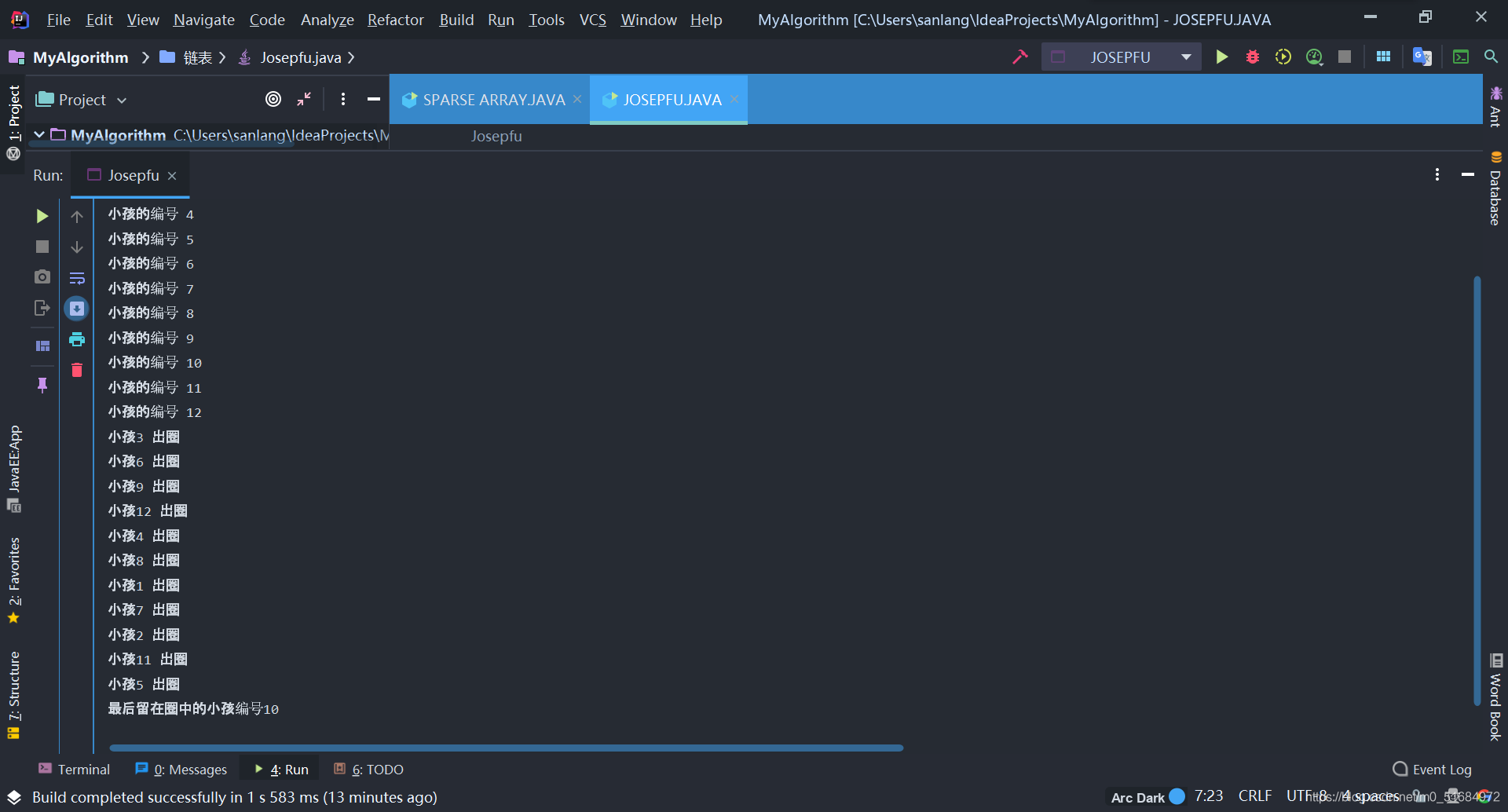Viewport: 1508px width, 812px height.
Task: Toggle the Favorites tool window side tab
Action: [x=13, y=580]
